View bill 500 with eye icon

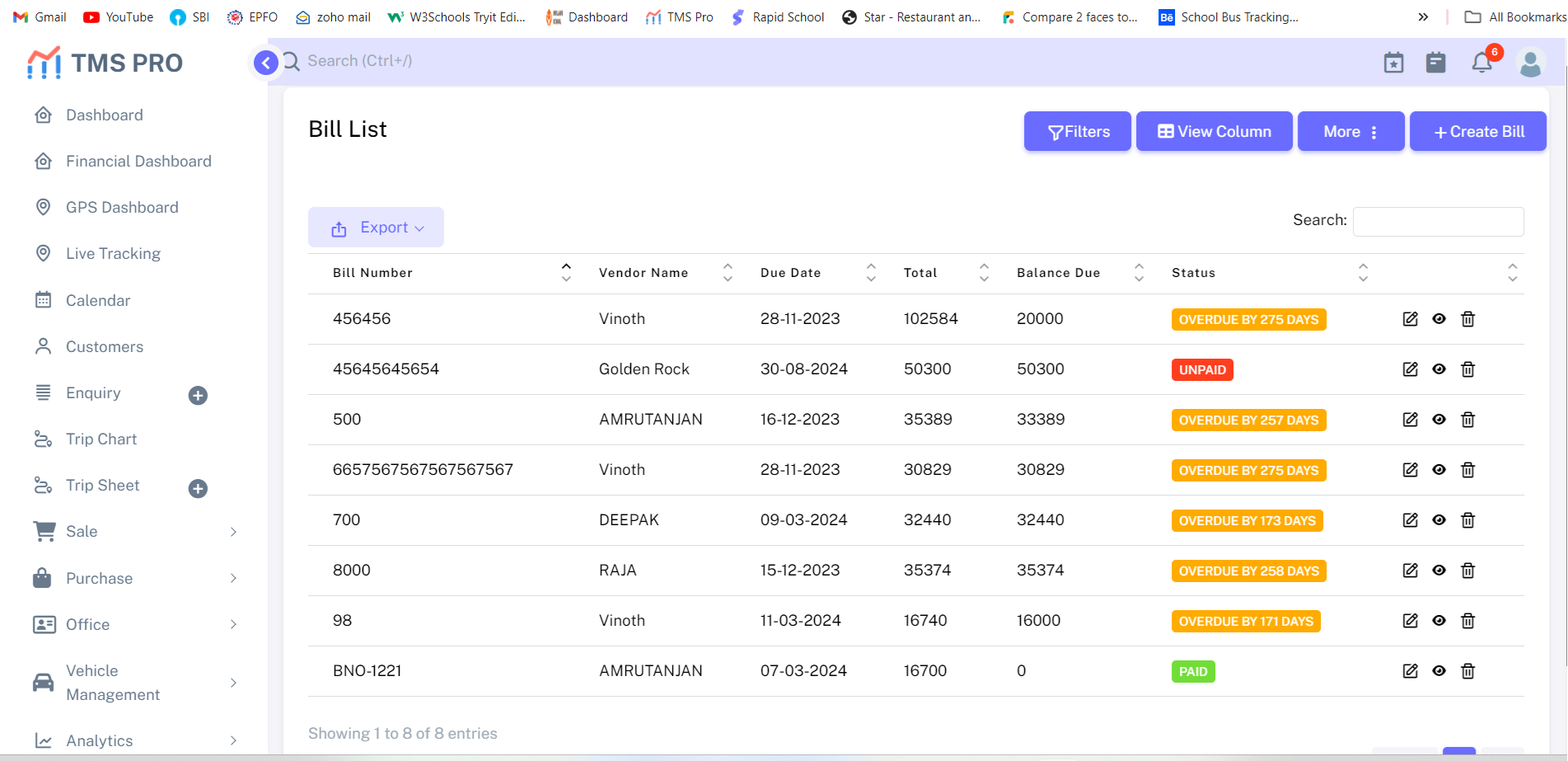tap(1439, 420)
